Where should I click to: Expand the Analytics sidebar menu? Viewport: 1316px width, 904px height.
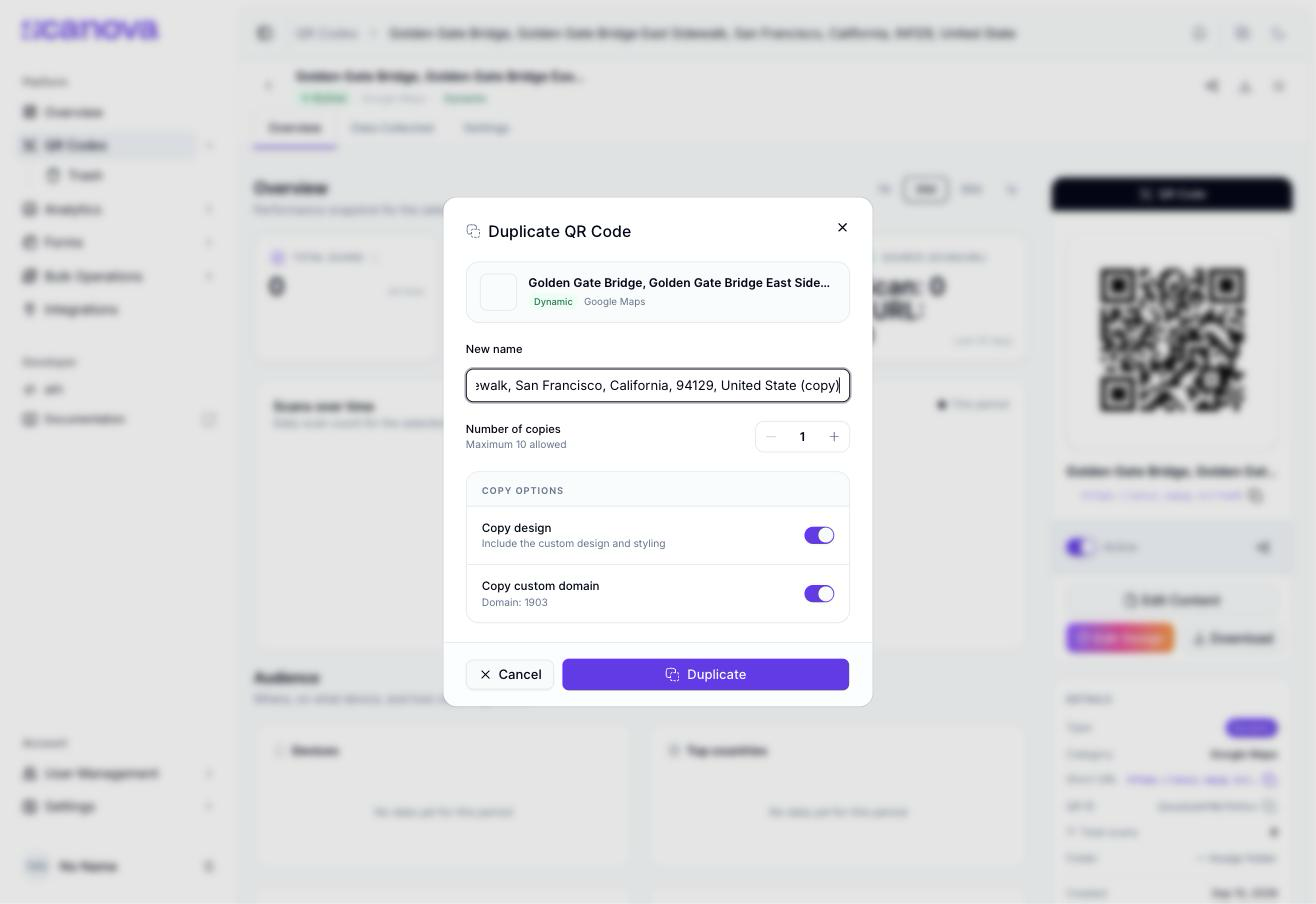[x=209, y=210]
